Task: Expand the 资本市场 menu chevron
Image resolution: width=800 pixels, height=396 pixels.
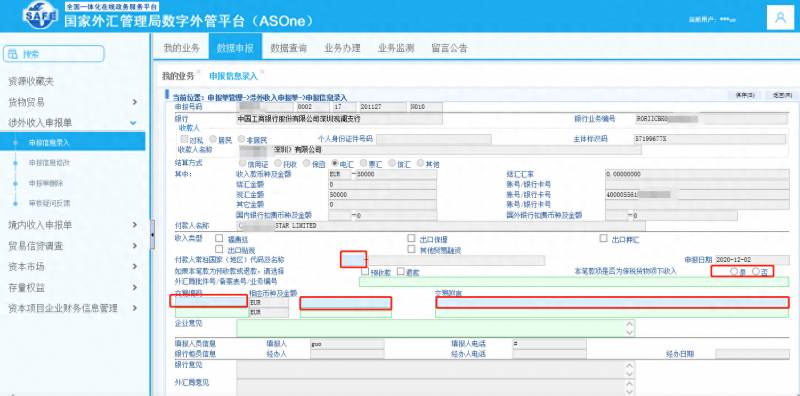Action: click(134, 266)
